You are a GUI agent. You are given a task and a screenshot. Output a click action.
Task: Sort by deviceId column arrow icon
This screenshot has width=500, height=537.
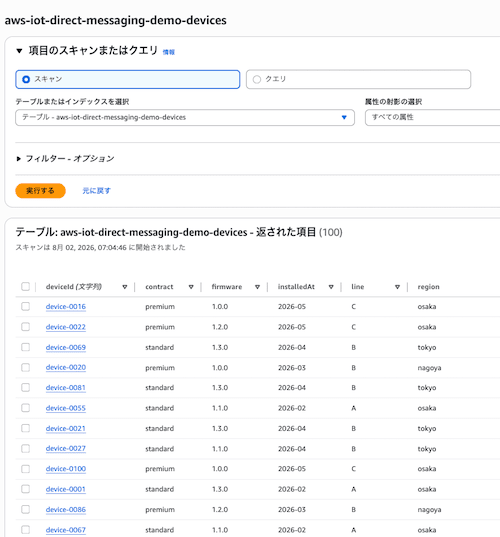tap(125, 287)
